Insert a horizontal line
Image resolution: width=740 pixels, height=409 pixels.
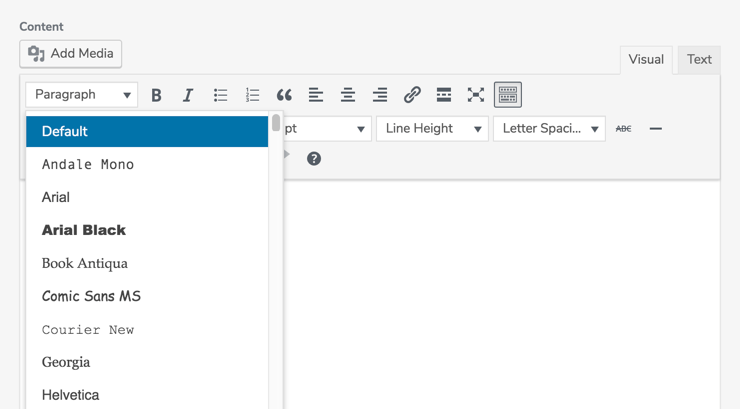[656, 128]
